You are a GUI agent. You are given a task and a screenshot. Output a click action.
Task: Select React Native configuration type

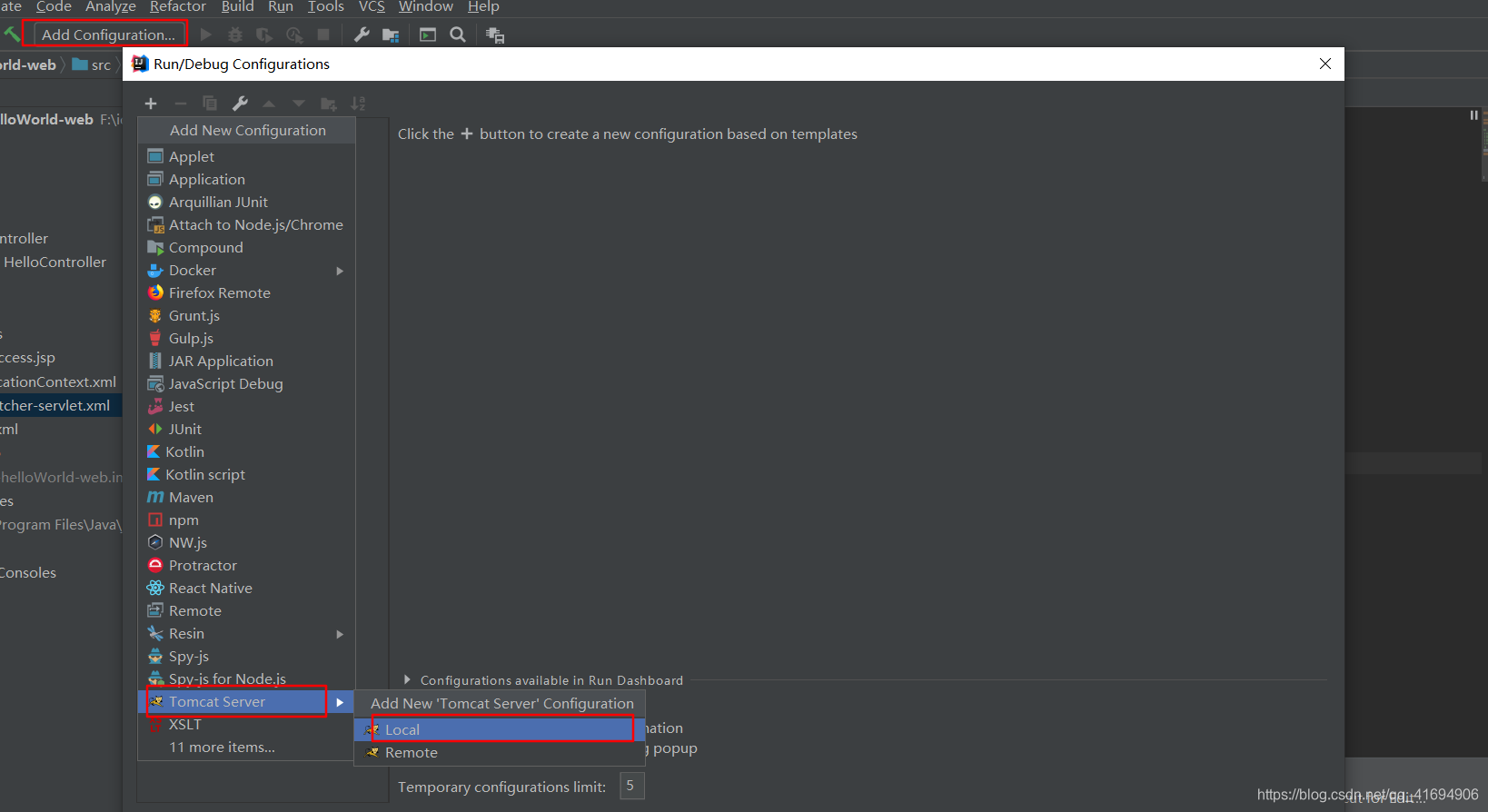click(x=245, y=588)
